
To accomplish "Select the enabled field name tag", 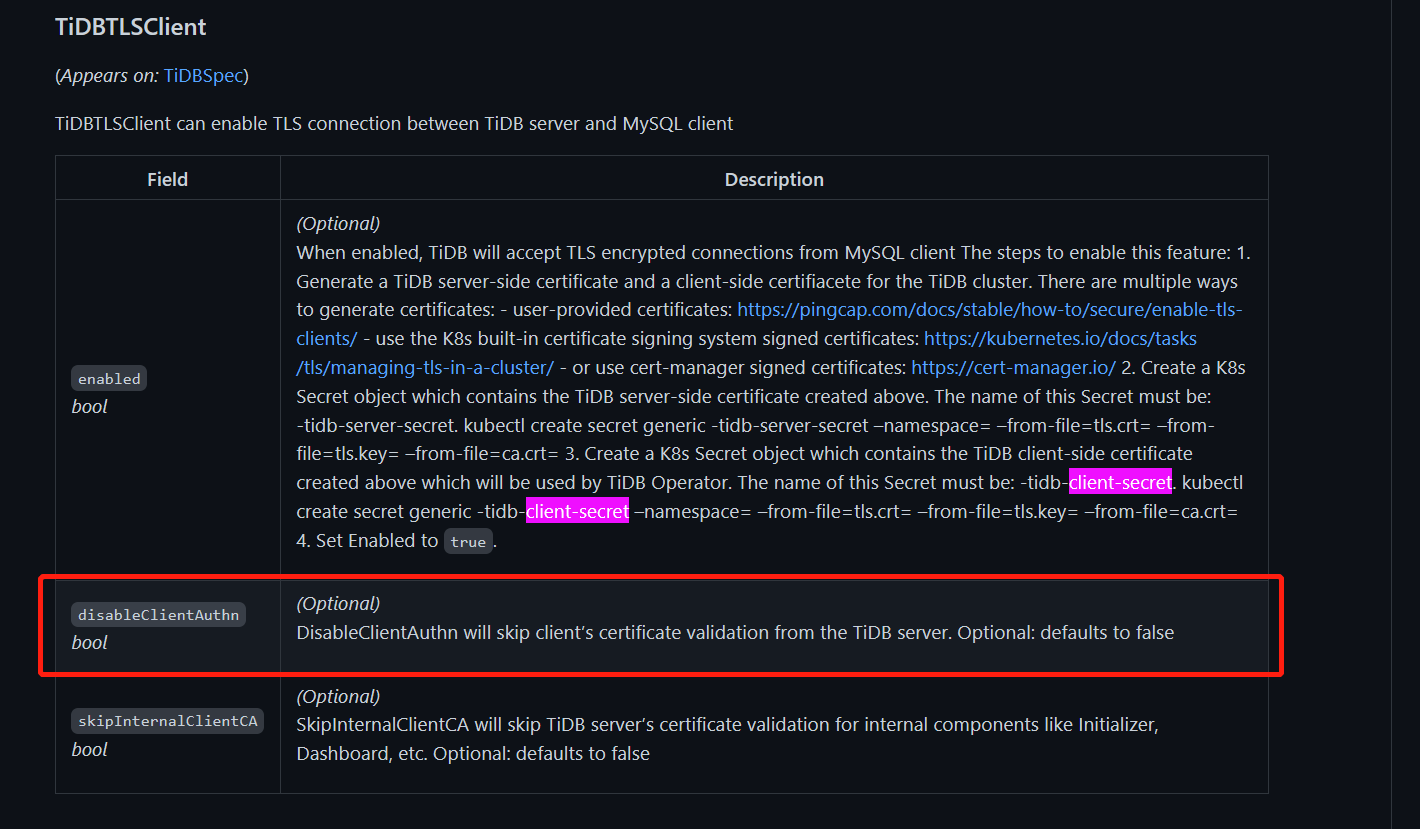I will pyautogui.click(x=109, y=379).
